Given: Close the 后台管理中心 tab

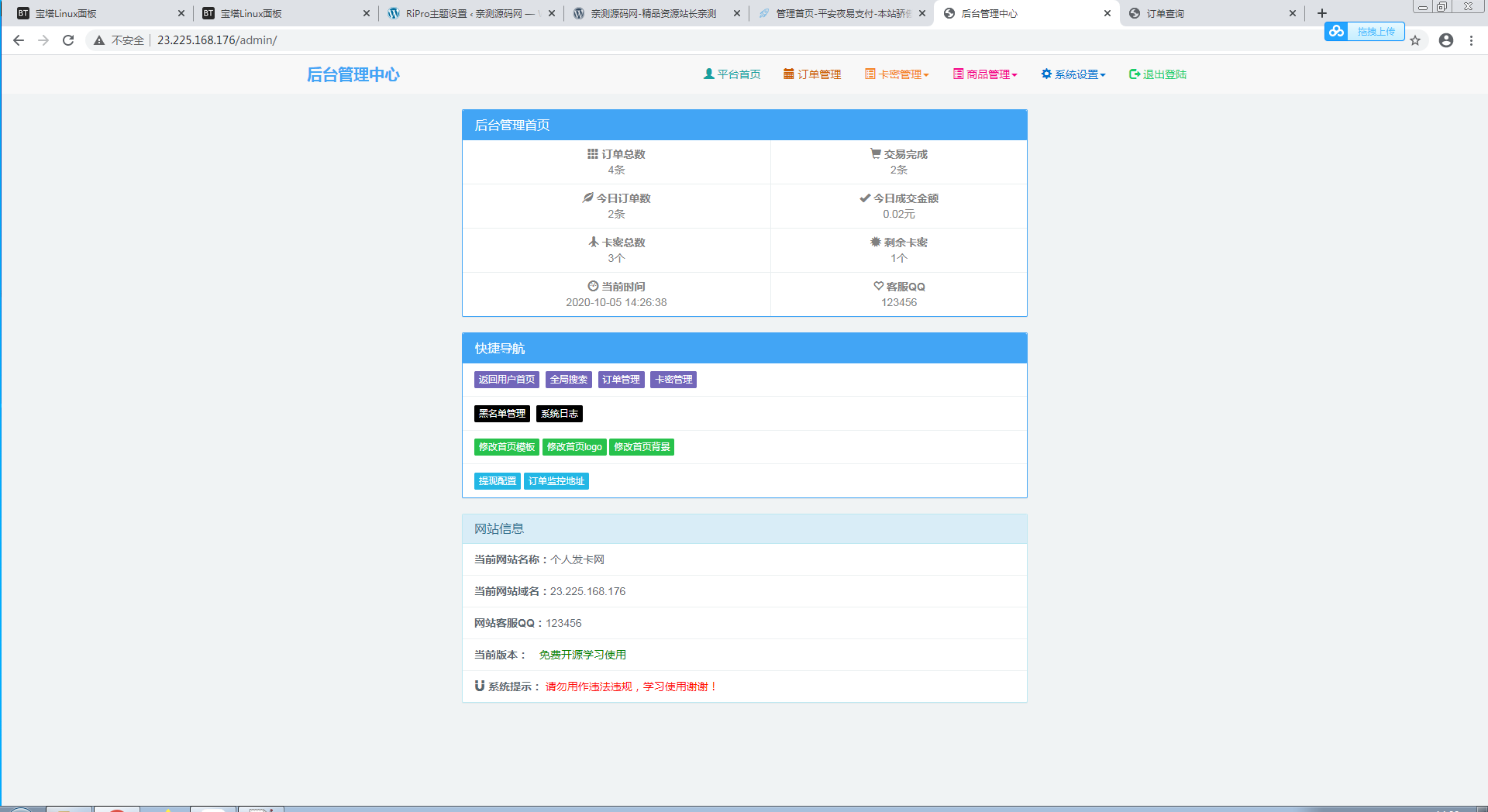Looking at the screenshot, I should [1107, 13].
